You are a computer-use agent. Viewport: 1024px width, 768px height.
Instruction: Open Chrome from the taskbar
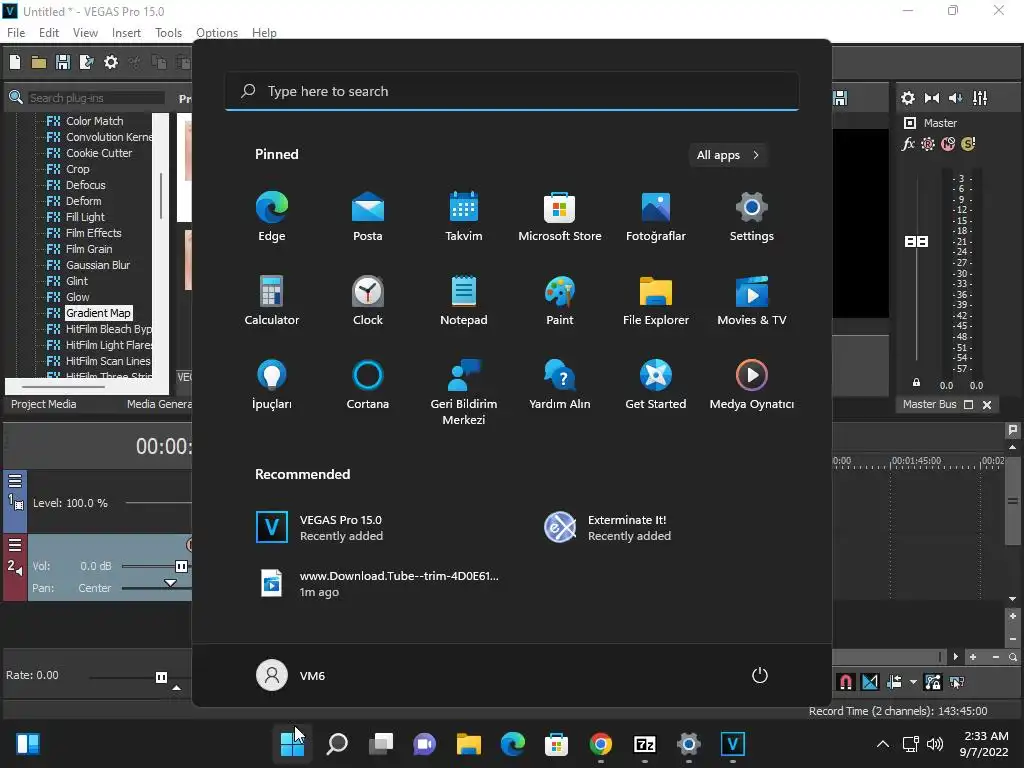(x=601, y=744)
